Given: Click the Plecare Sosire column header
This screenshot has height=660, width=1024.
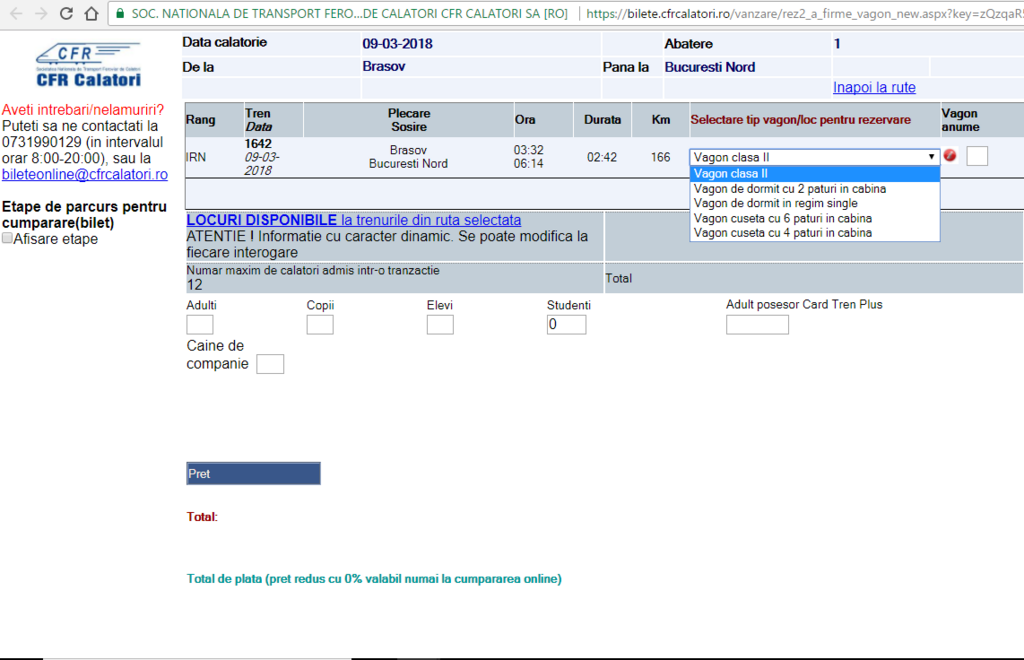Looking at the screenshot, I should [x=409, y=120].
